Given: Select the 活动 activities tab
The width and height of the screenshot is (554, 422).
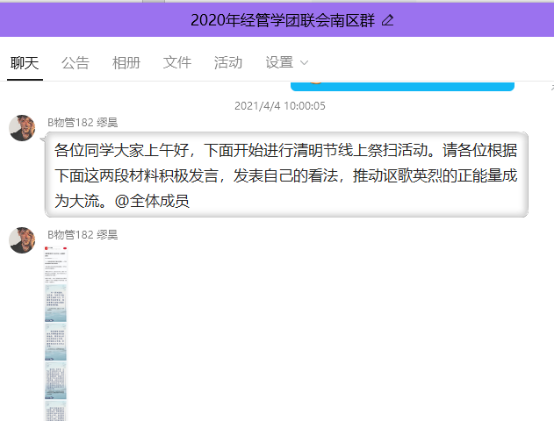Looking at the screenshot, I should tap(228, 63).
